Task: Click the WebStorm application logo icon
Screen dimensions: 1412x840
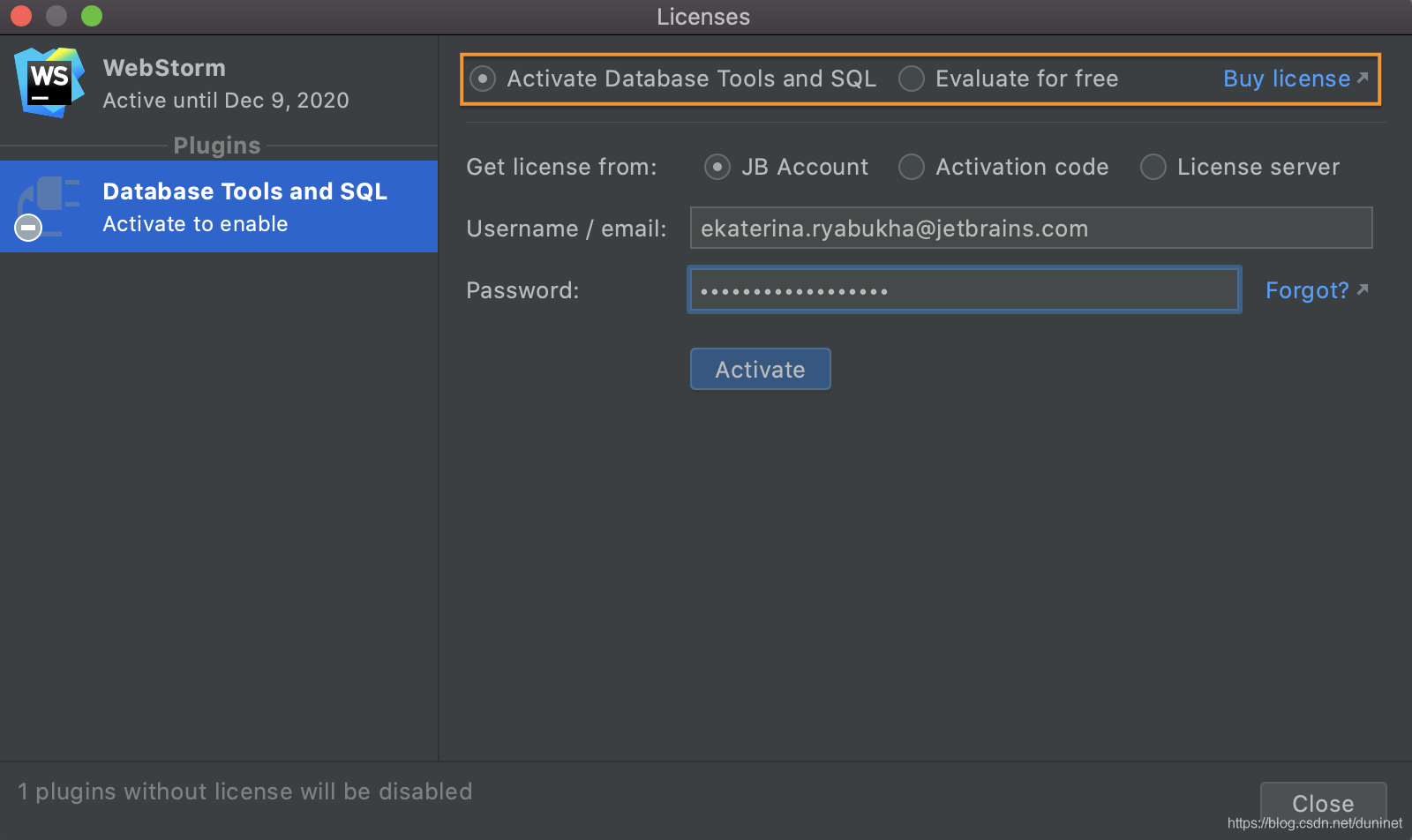Action: [49, 82]
